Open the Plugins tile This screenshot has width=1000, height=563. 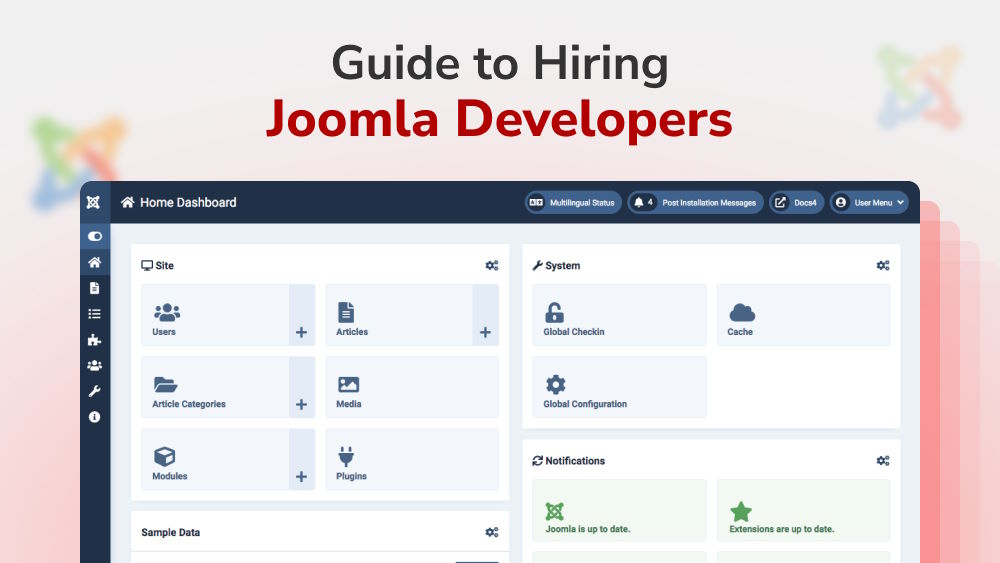(x=412, y=459)
